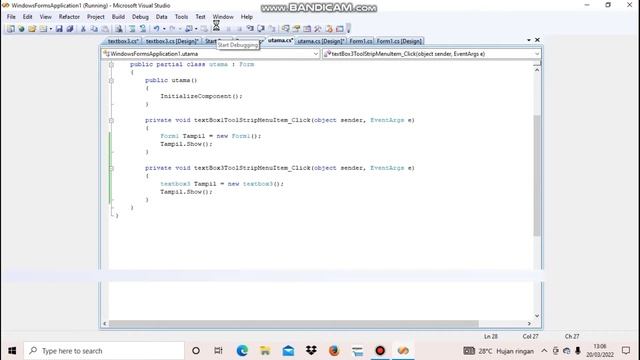640x360 pixels.
Task: Click the Command Window toolbar icon
Action: pos(340,29)
